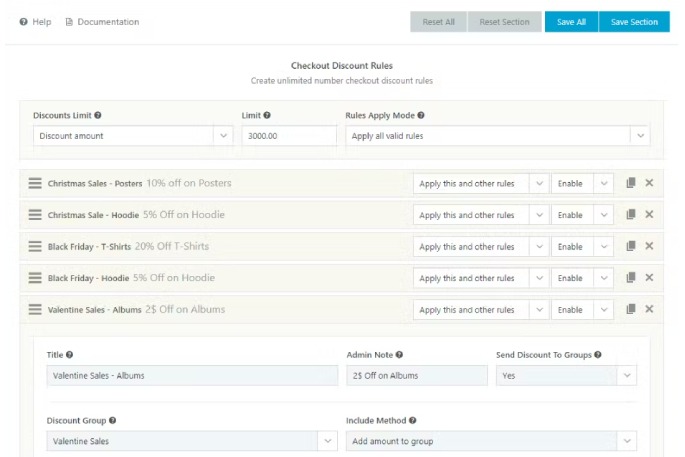Viewport: 685px width, 457px height.
Task: Click the Reset Section button
Action: [x=504, y=22]
